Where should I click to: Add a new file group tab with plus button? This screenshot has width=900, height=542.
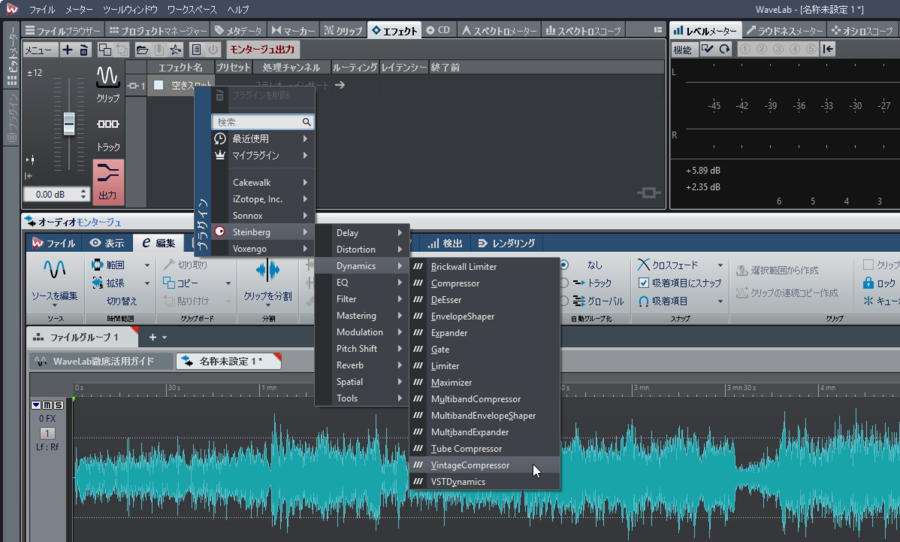click(152, 338)
